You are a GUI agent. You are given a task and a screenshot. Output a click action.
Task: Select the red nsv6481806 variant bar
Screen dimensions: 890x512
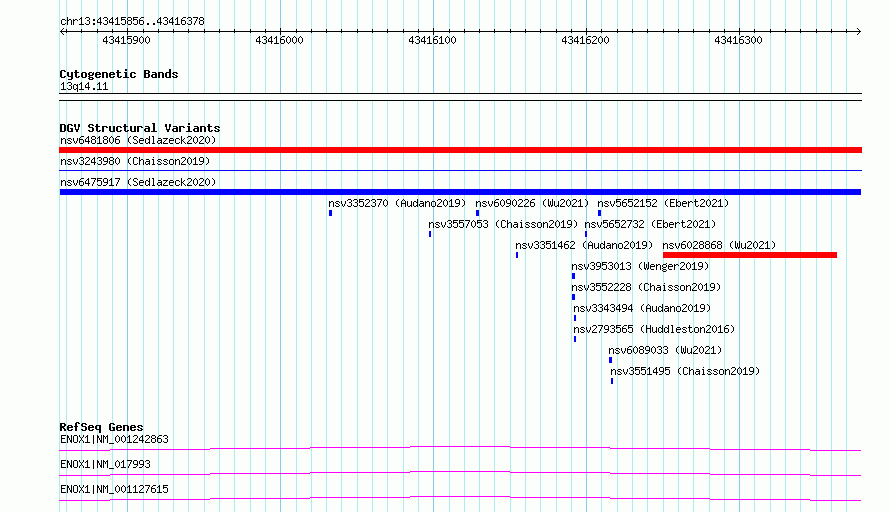pos(460,150)
